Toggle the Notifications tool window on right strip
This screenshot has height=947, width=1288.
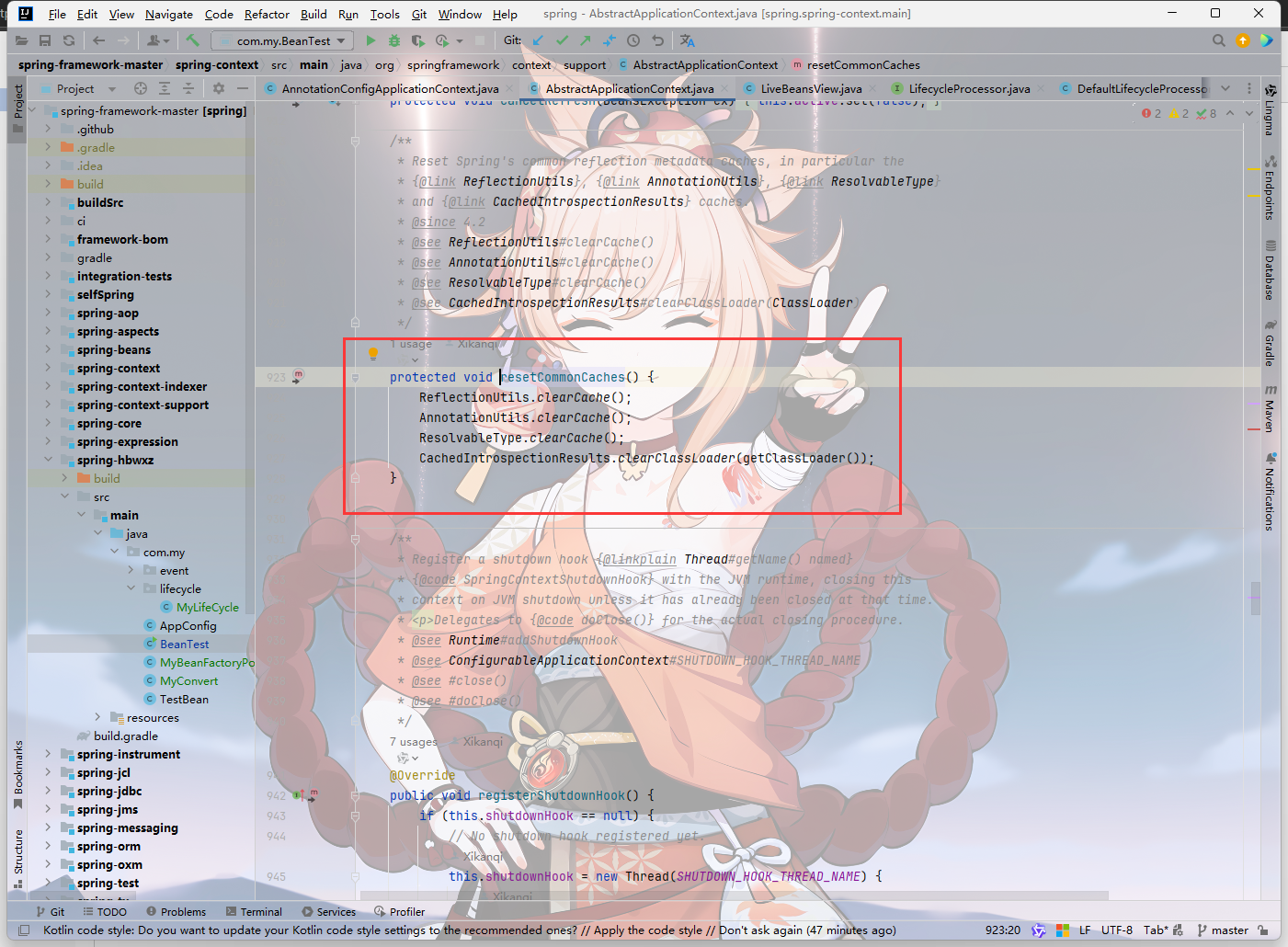pyautogui.click(x=1270, y=492)
